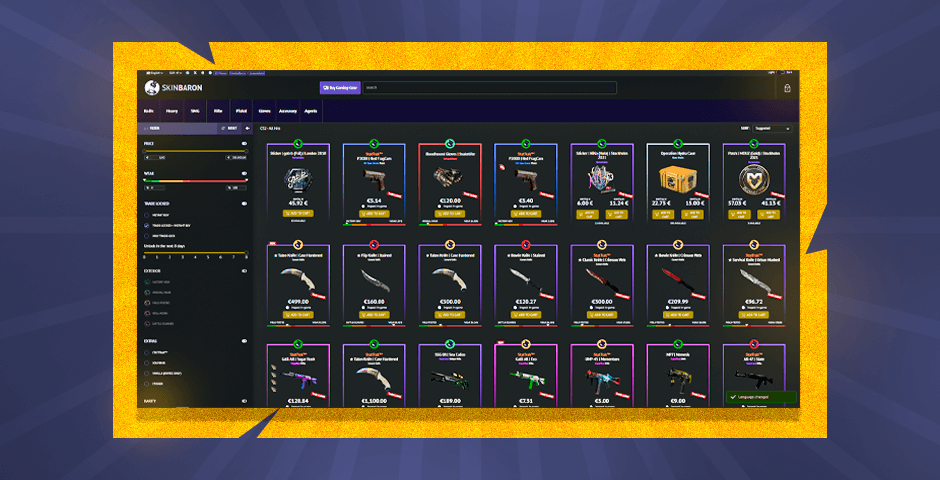Toggle the Wear filter section switch
The height and width of the screenshot is (480, 940).
pos(243,173)
